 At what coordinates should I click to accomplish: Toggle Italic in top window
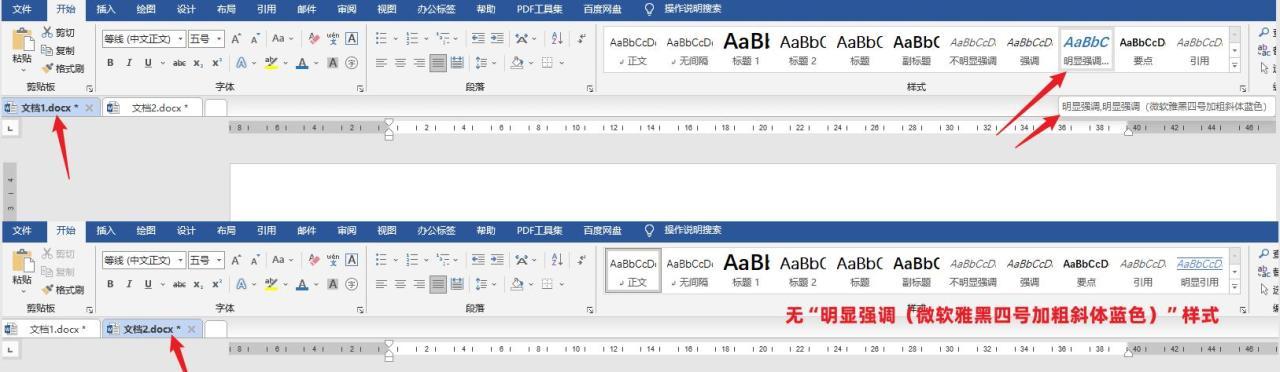(x=129, y=62)
